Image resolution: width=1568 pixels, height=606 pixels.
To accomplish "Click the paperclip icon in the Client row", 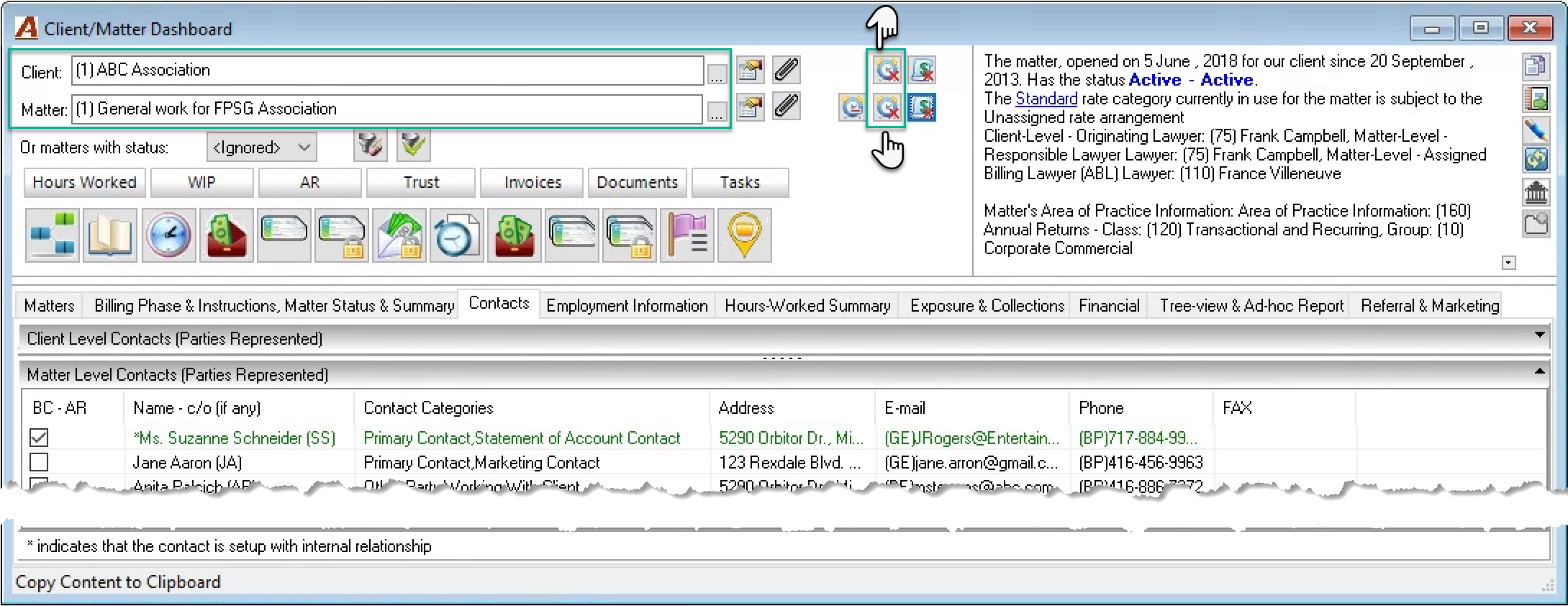I will tap(787, 70).
